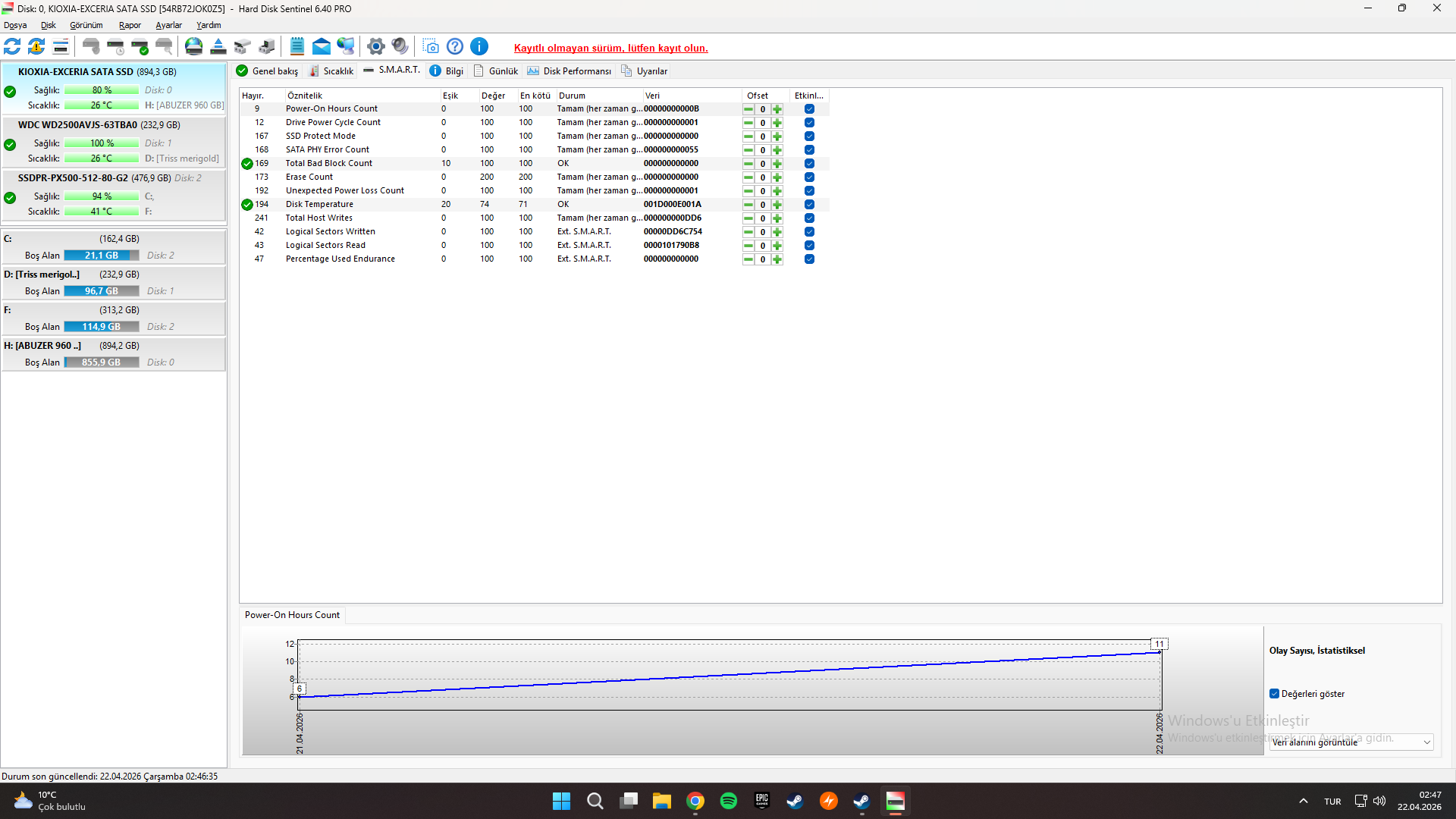The width and height of the screenshot is (1456, 819).
Task: Toggle enabled checkbox for Percentage Used Endurance
Action: 809,259
